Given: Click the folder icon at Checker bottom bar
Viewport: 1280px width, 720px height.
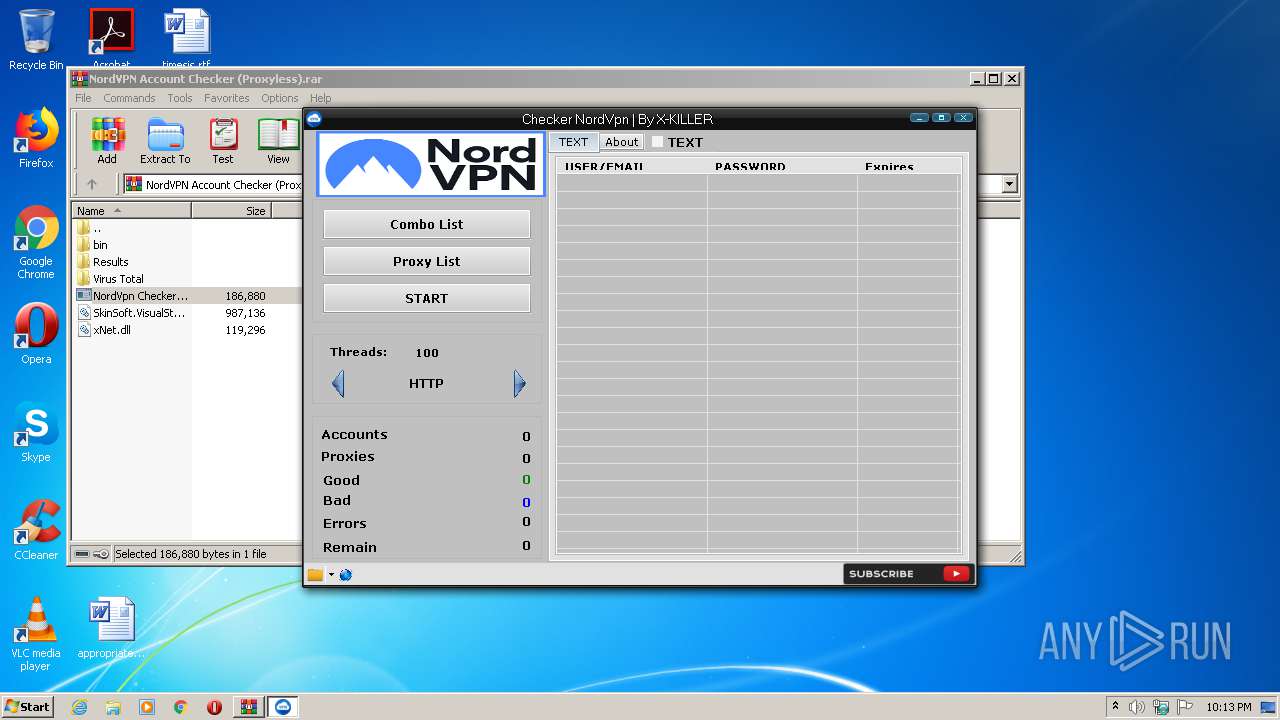Looking at the screenshot, I should pyautogui.click(x=315, y=574).
